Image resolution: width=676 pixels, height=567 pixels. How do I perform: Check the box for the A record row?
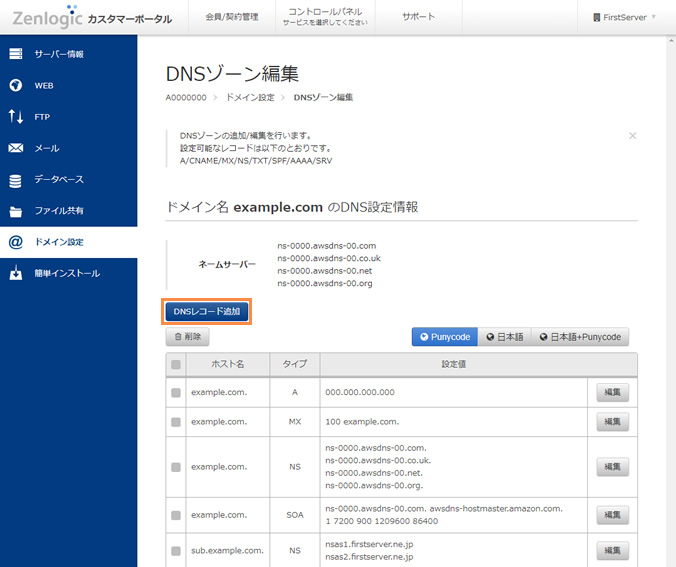click(176, 393)
